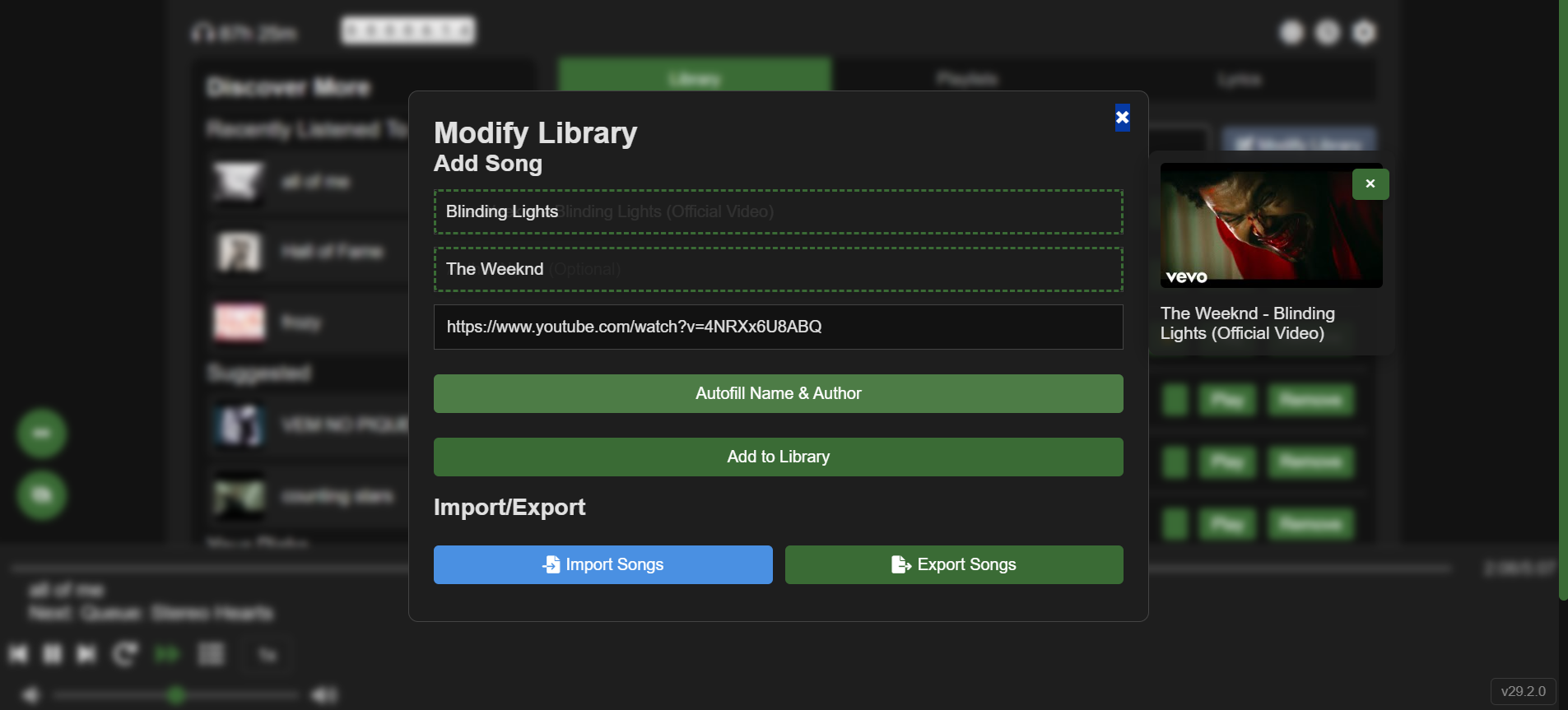Click the Next Queue Stereo Hearts label

tap(151, 613)
